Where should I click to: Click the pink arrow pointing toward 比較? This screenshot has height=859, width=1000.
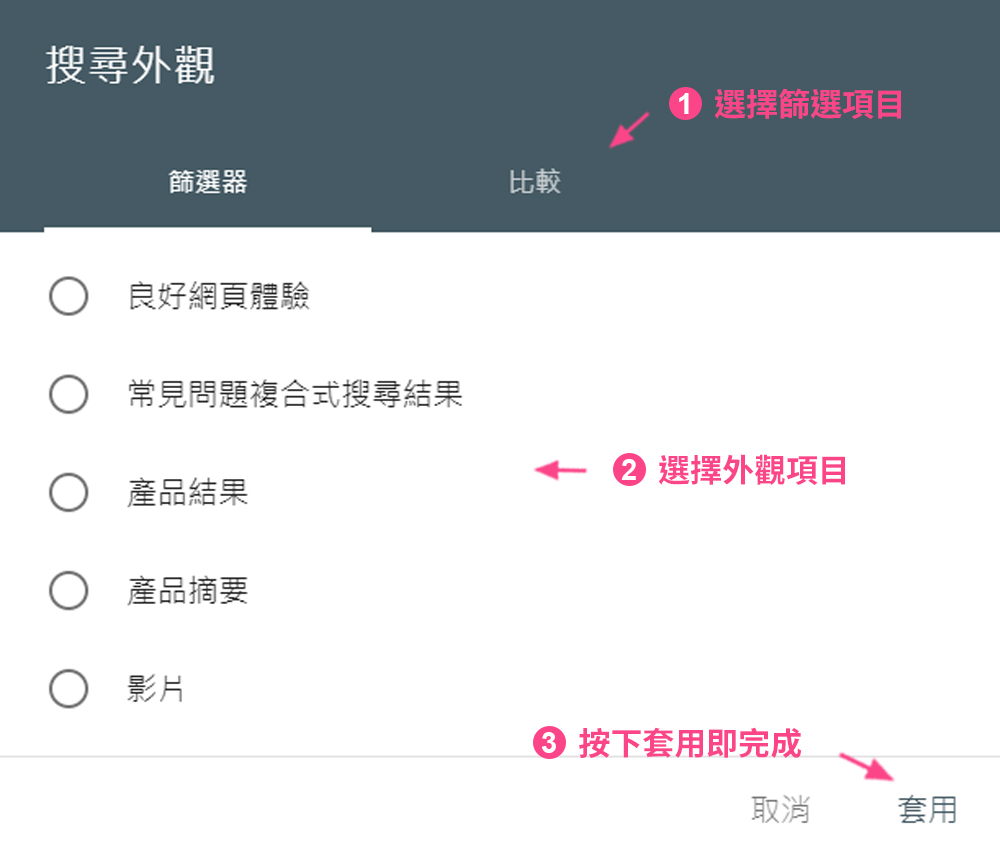tap(629, 130)
